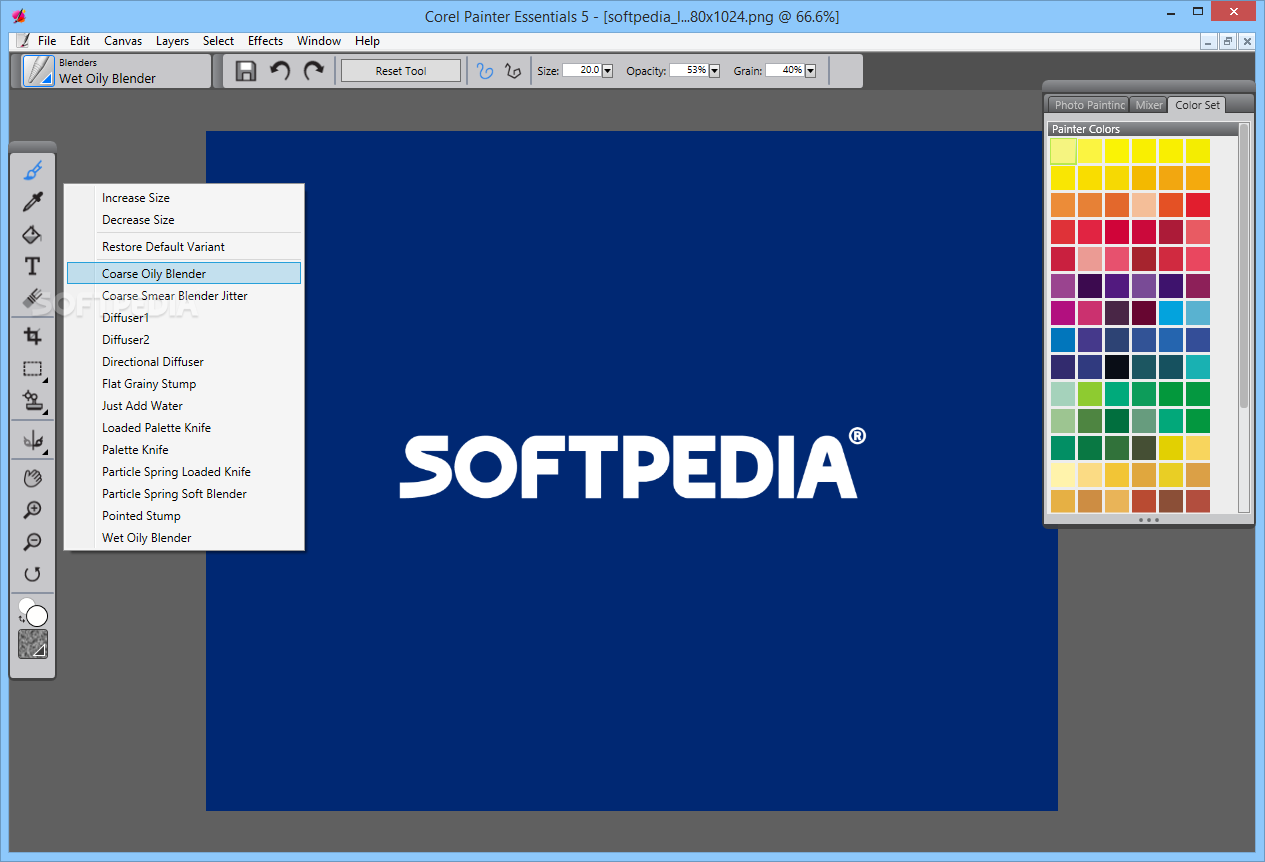
Task: Click the Grain value field
Action: pyautogui.click(x=784, y=71)
